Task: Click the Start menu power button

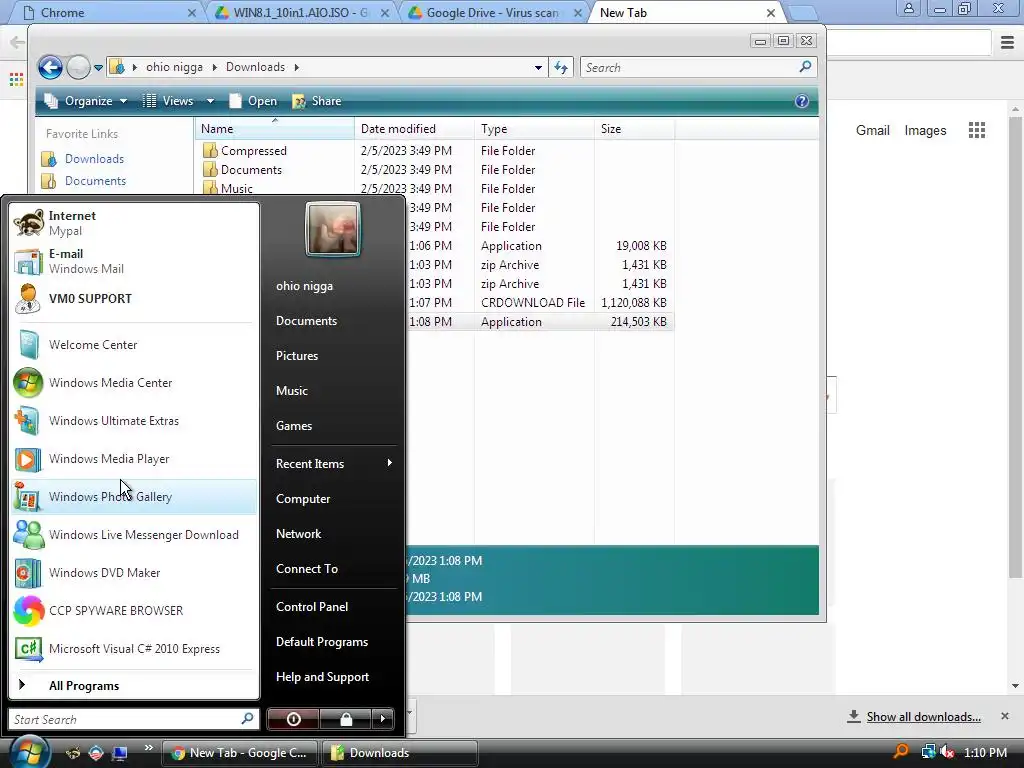Action: [293, 719]
